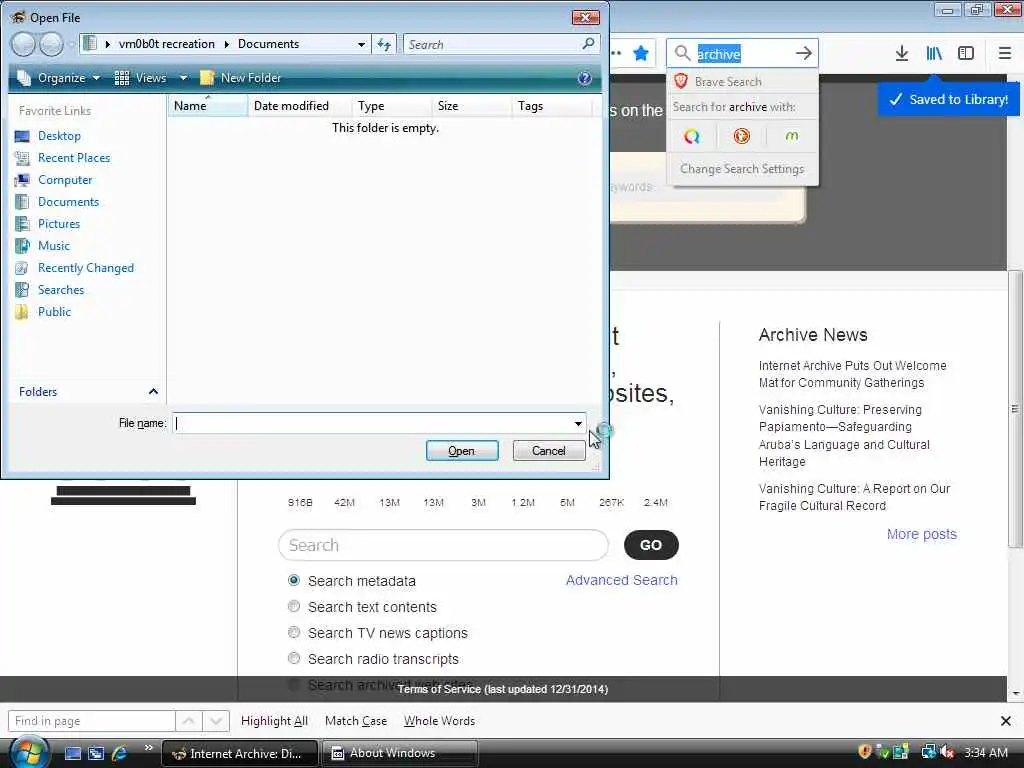Click the volume muted tray icon
This screenshot has height=768, width=1024.
947,752
